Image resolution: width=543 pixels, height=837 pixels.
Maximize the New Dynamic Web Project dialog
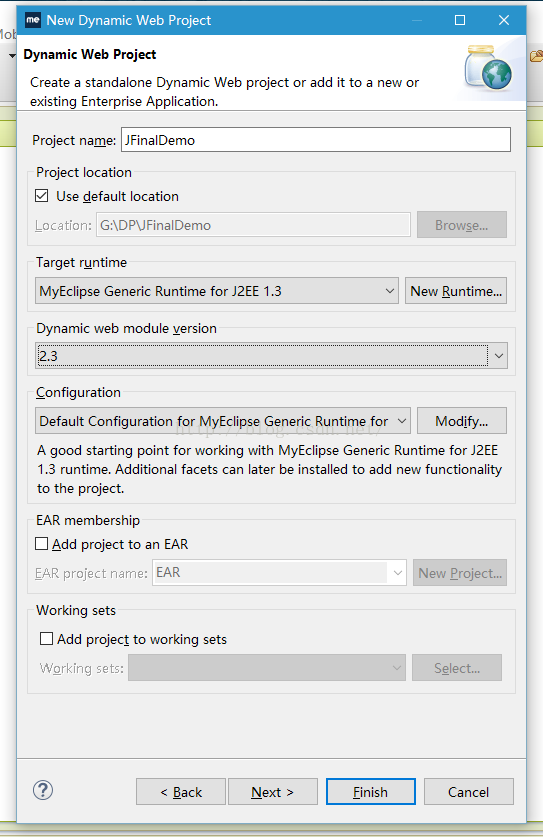pyautogui.click(x=460, y=20)
